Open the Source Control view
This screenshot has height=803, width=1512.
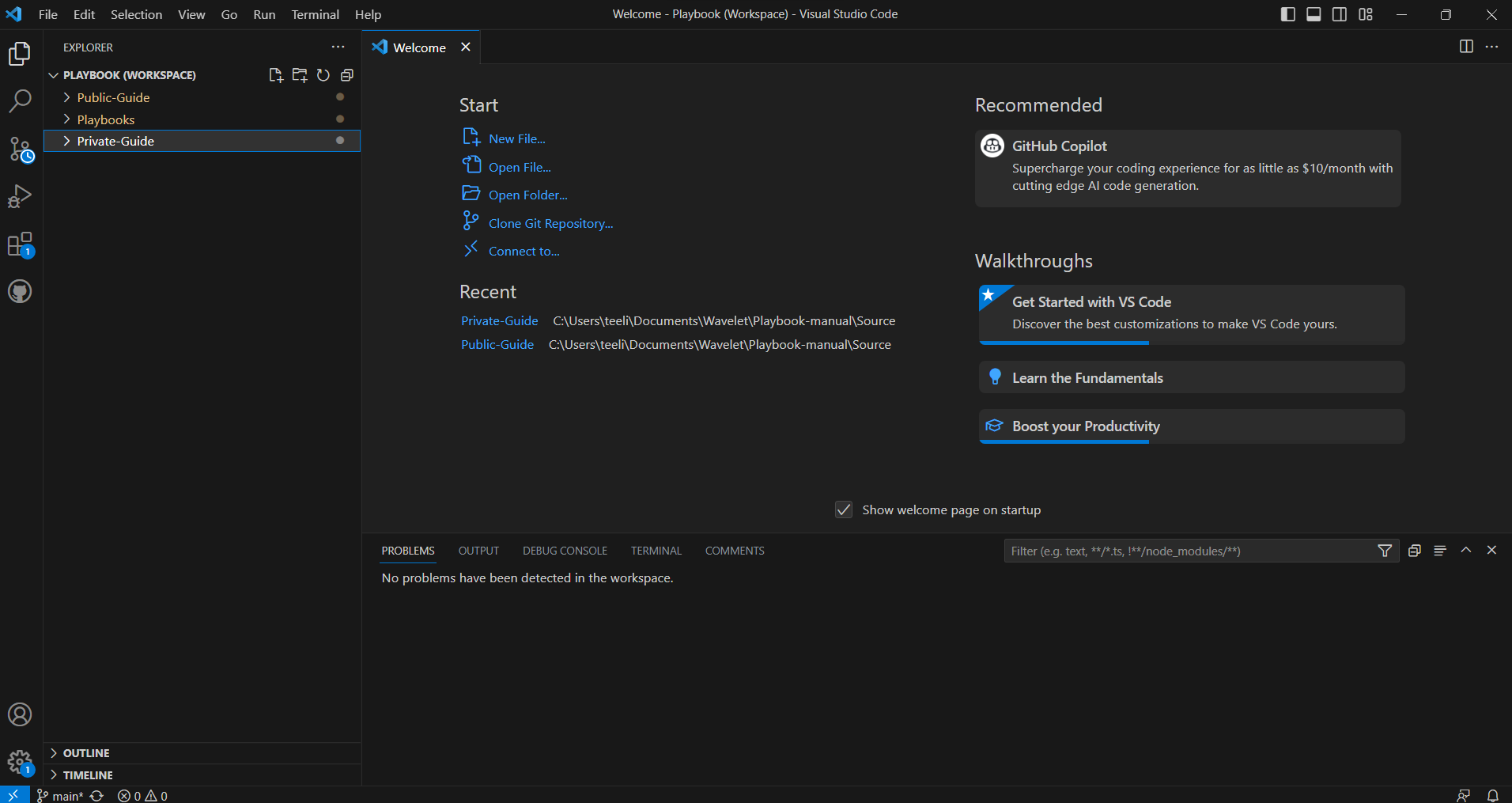(x=20, y=149)
